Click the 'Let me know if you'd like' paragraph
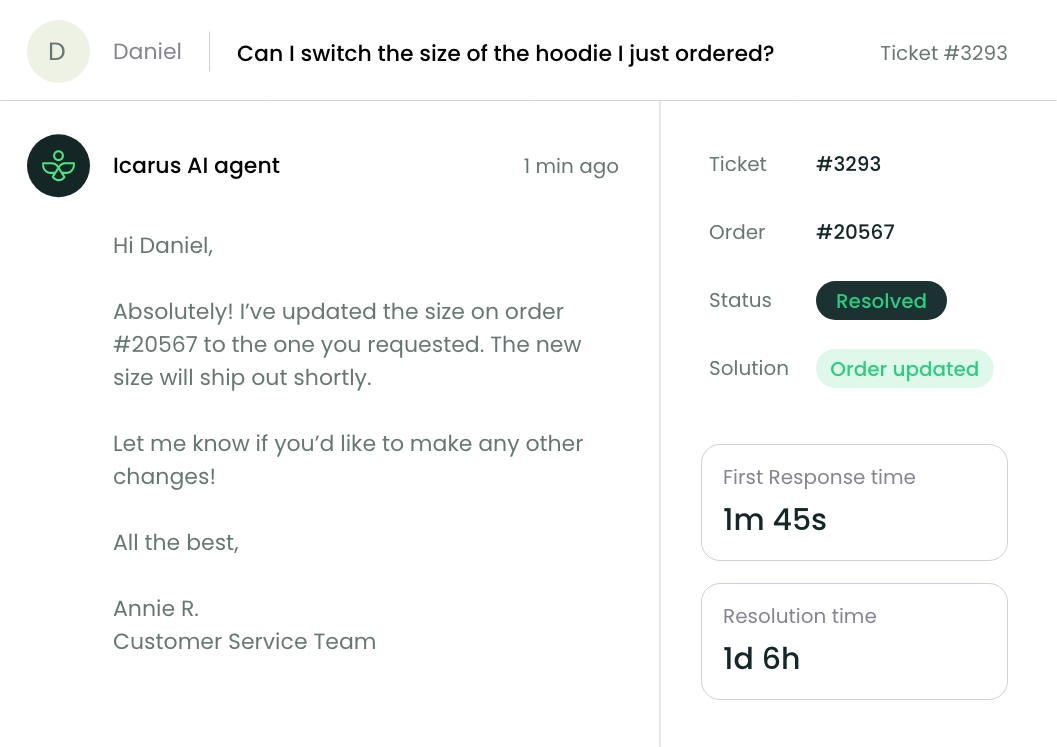1057x747 pixels. tap(348, 460)
